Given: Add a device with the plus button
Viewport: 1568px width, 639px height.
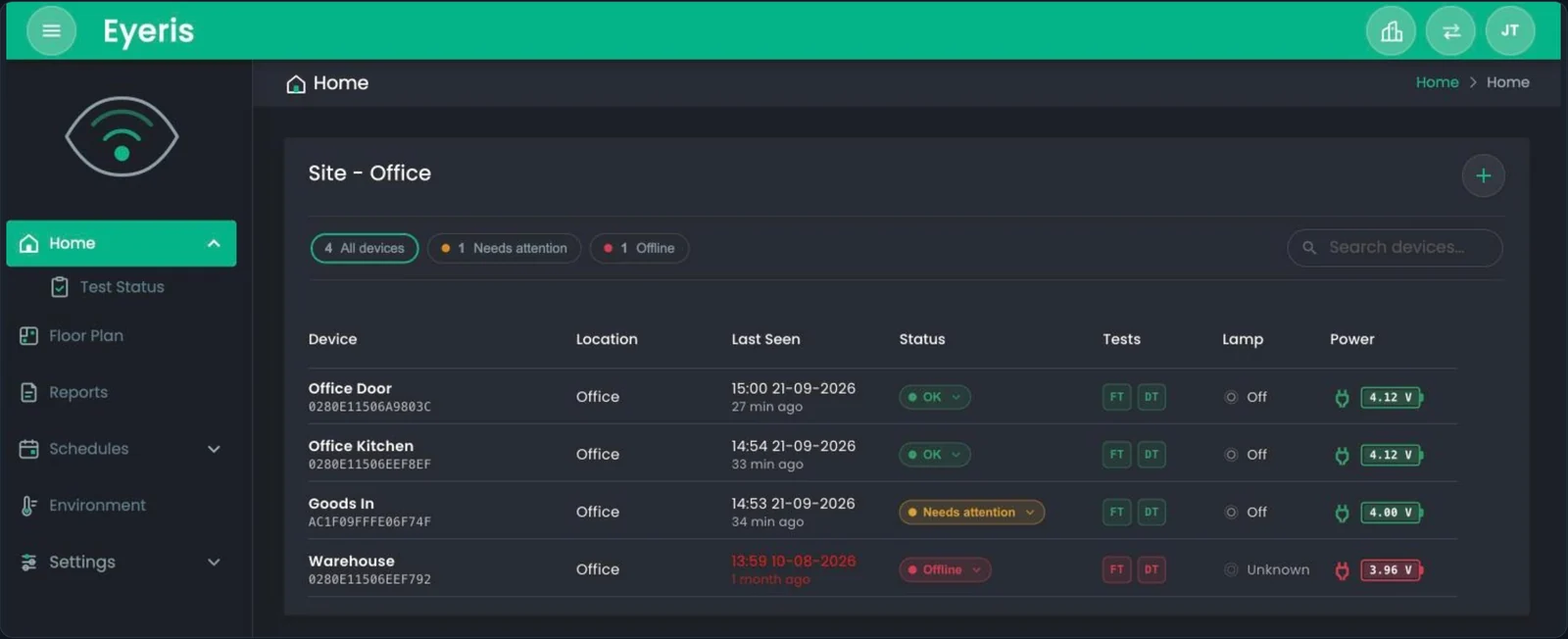Looking at the screenshot, I should pyautogui.click(x=1484, y=175).
